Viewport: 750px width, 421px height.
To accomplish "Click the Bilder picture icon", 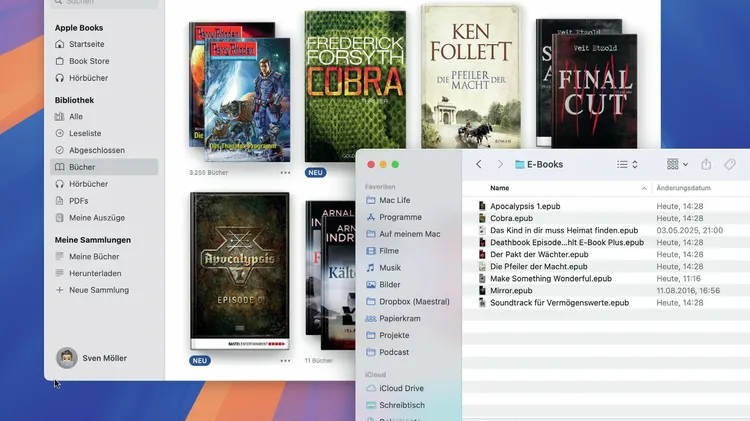I will pyautogui.click(x=371, y=285).
